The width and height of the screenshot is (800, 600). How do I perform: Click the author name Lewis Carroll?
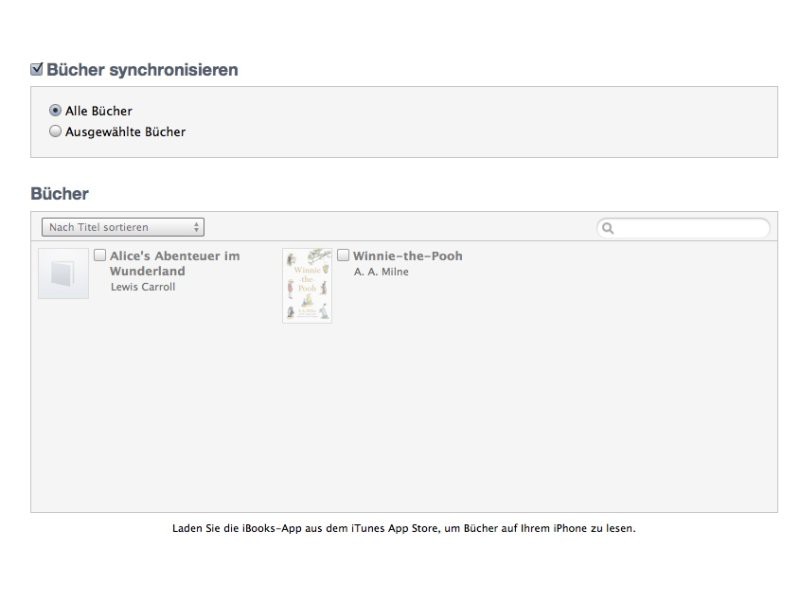pos(142,287)
